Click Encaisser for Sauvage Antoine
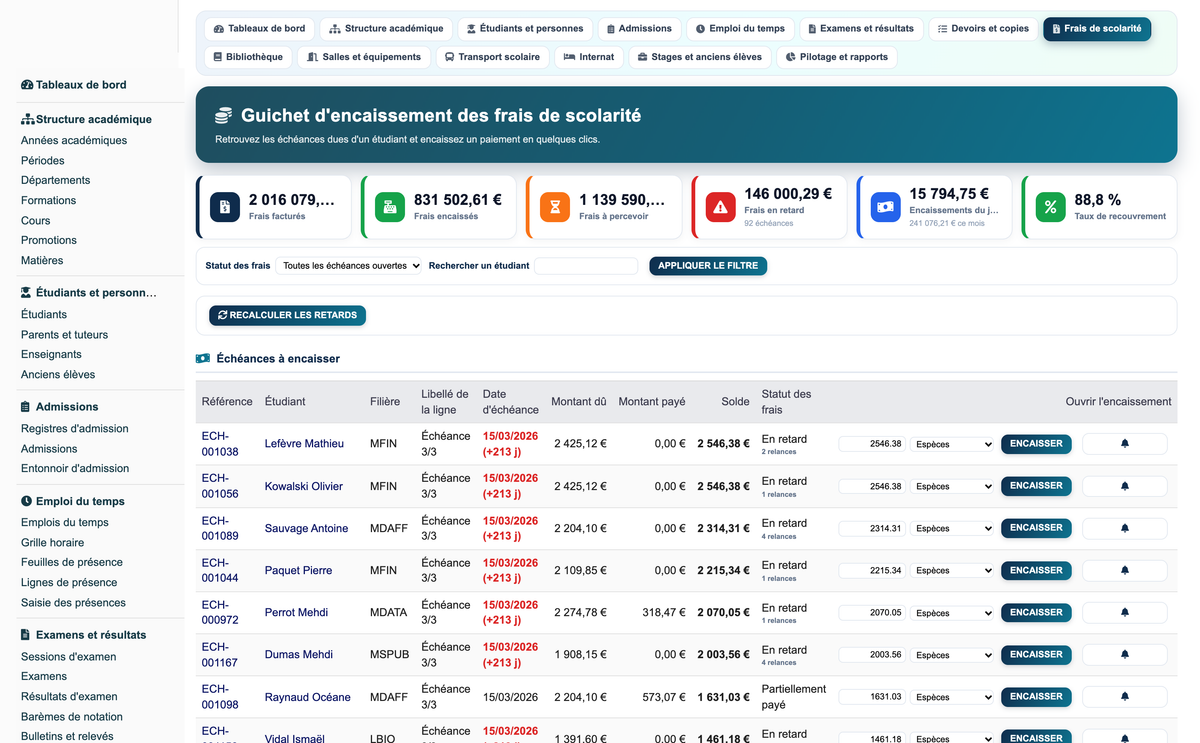The width and height of the screenshot is (1200, 743). coord(1036,528)
